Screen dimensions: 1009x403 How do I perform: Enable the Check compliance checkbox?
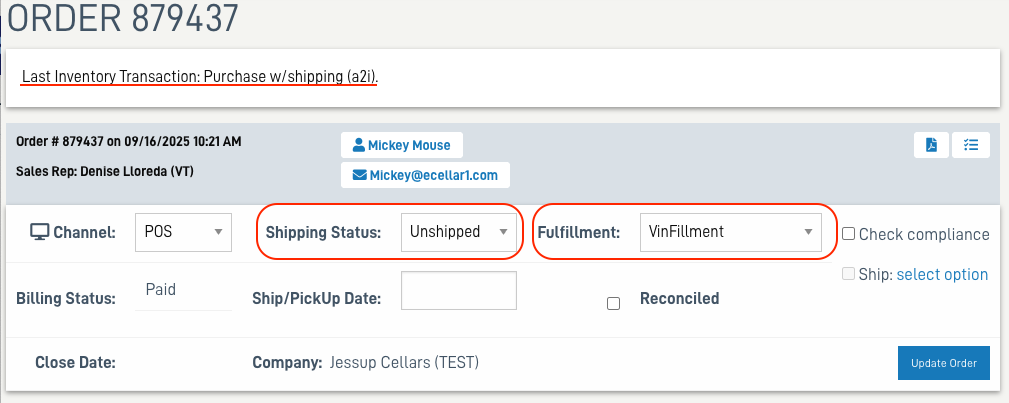(848, 234)
